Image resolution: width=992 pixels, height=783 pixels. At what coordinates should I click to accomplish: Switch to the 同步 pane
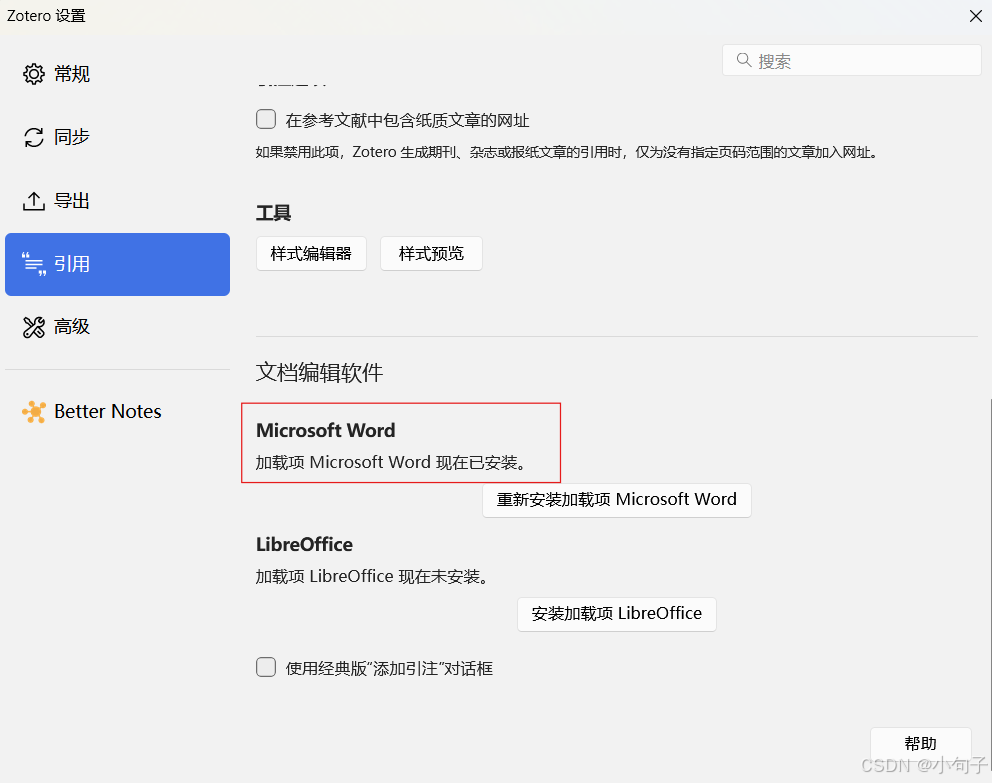pyautogui.click(x=117, y=137)
